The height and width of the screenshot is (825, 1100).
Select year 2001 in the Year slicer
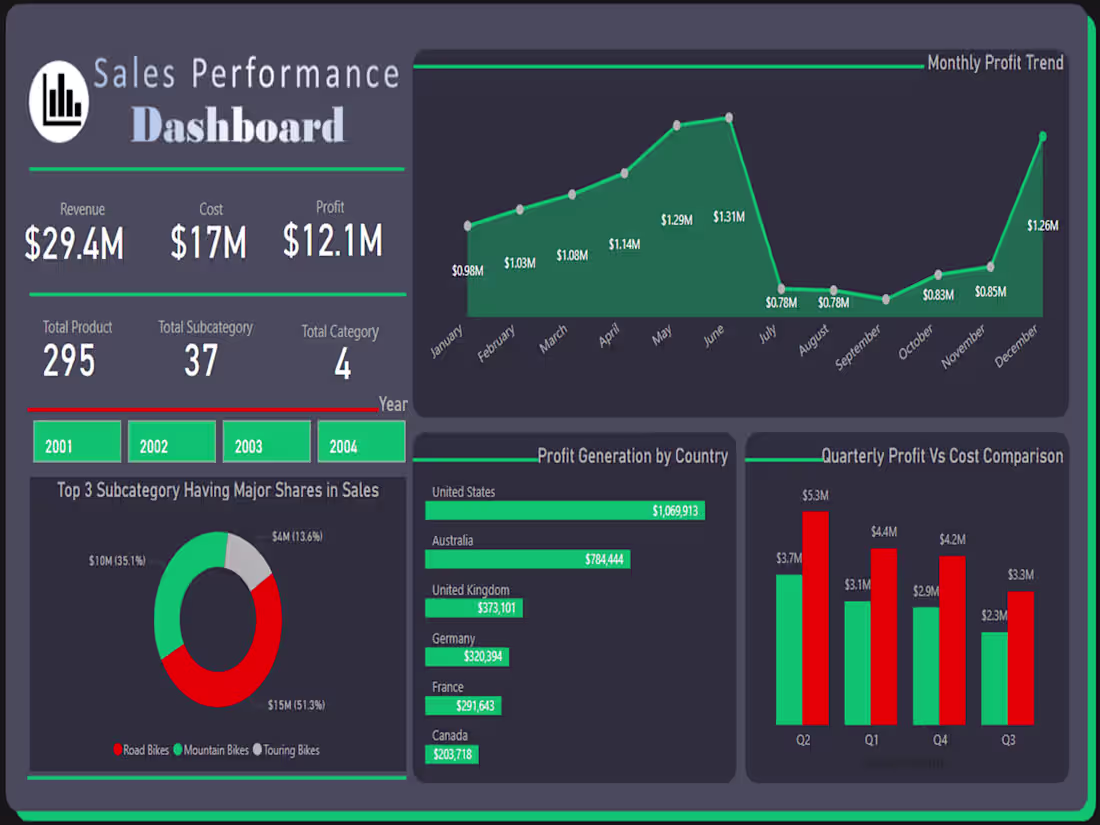point(76,441)
